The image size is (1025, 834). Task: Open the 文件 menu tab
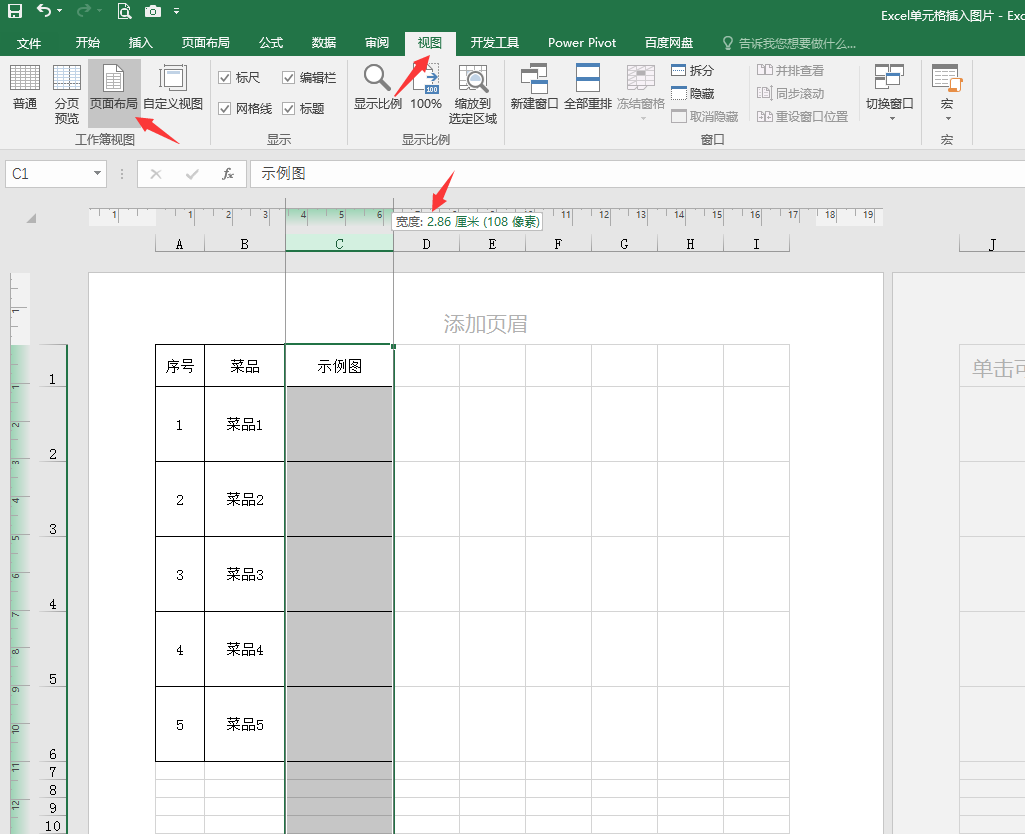(29, 43)
